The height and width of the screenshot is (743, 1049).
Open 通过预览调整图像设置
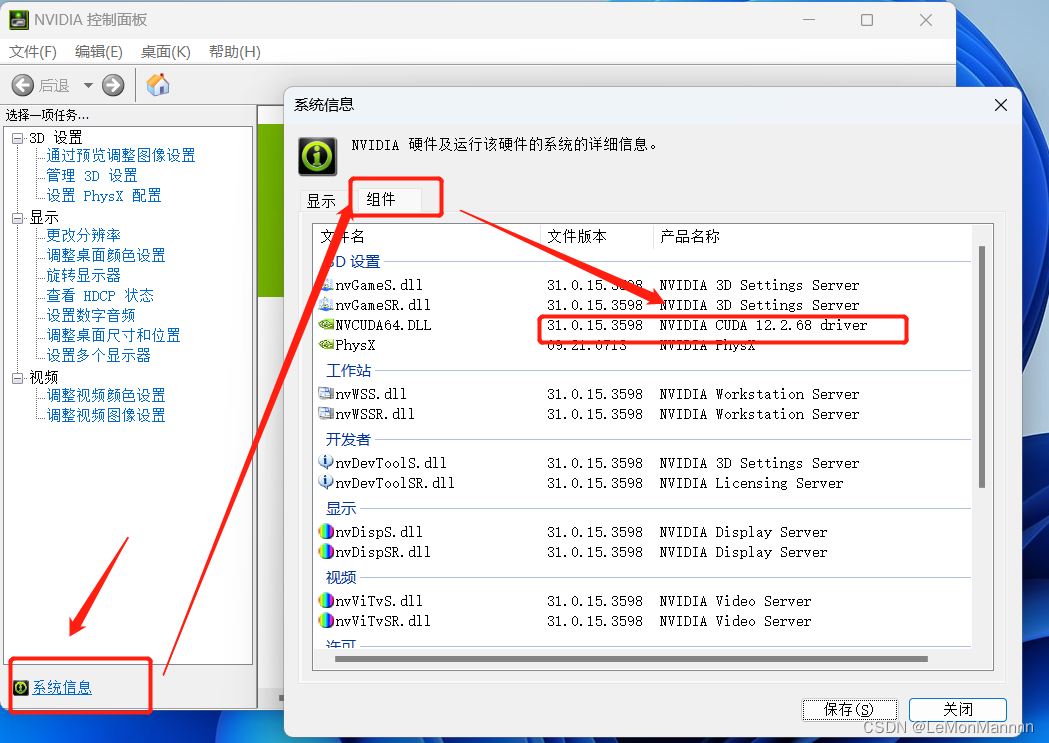(x=121, y=156)
